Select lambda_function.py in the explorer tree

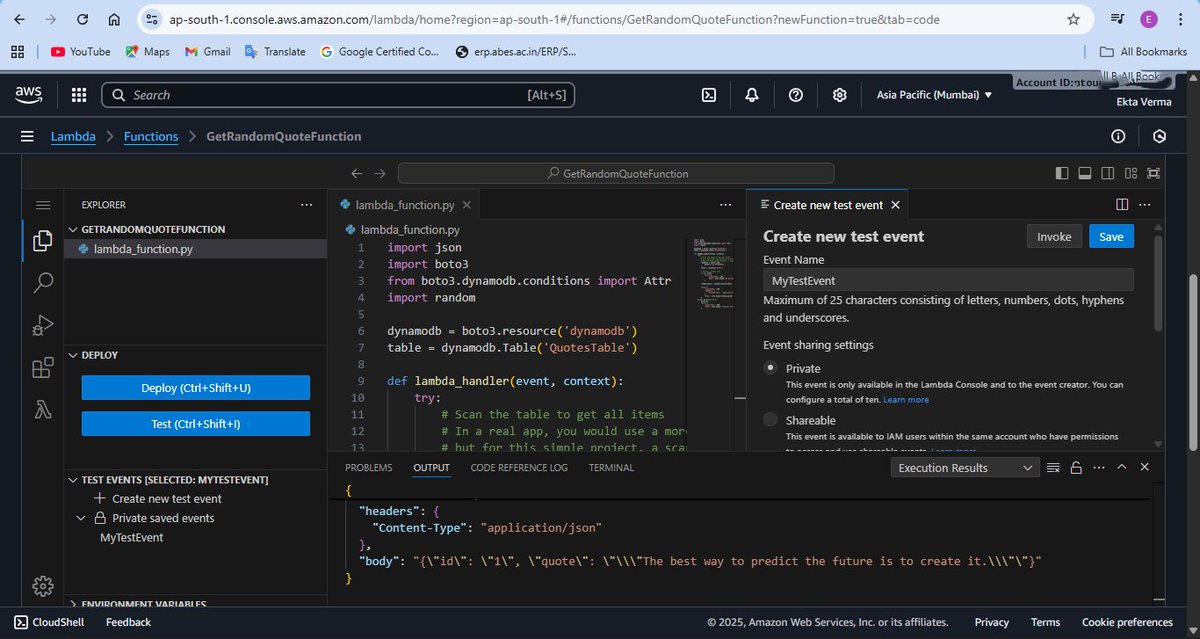pyautogui.click(x=195, y=249)
